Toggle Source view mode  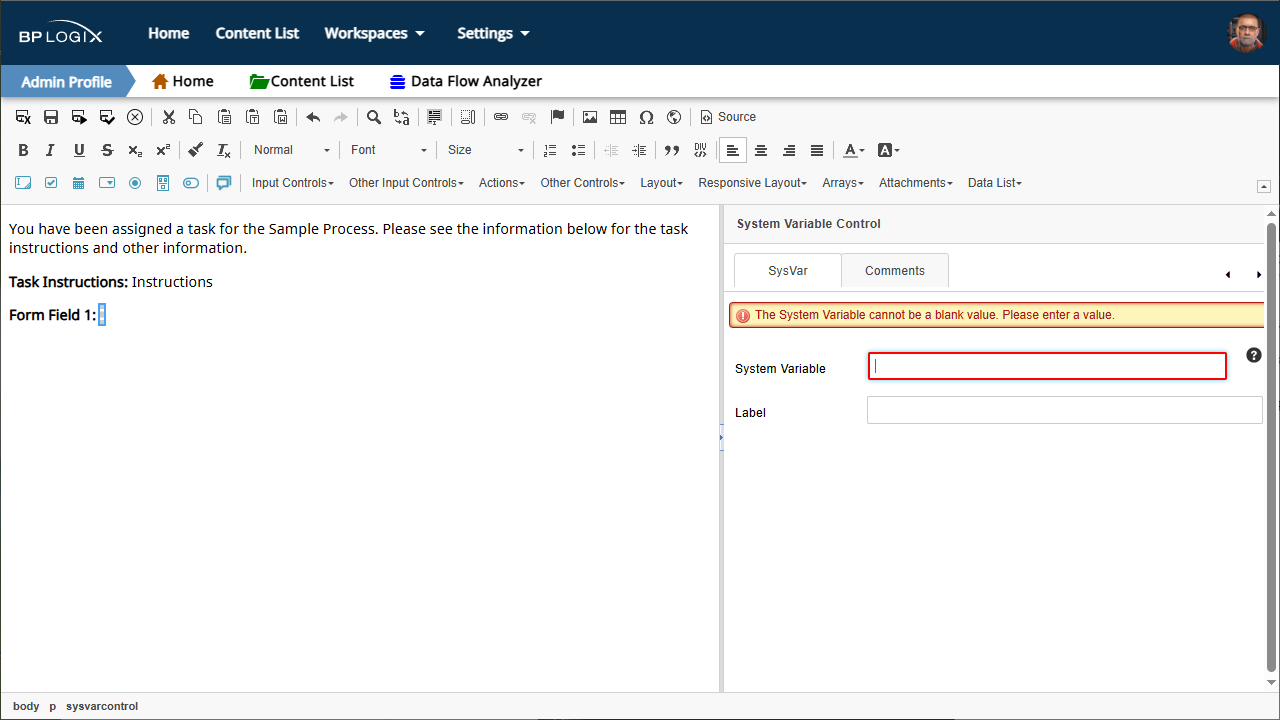pos(728,117)
